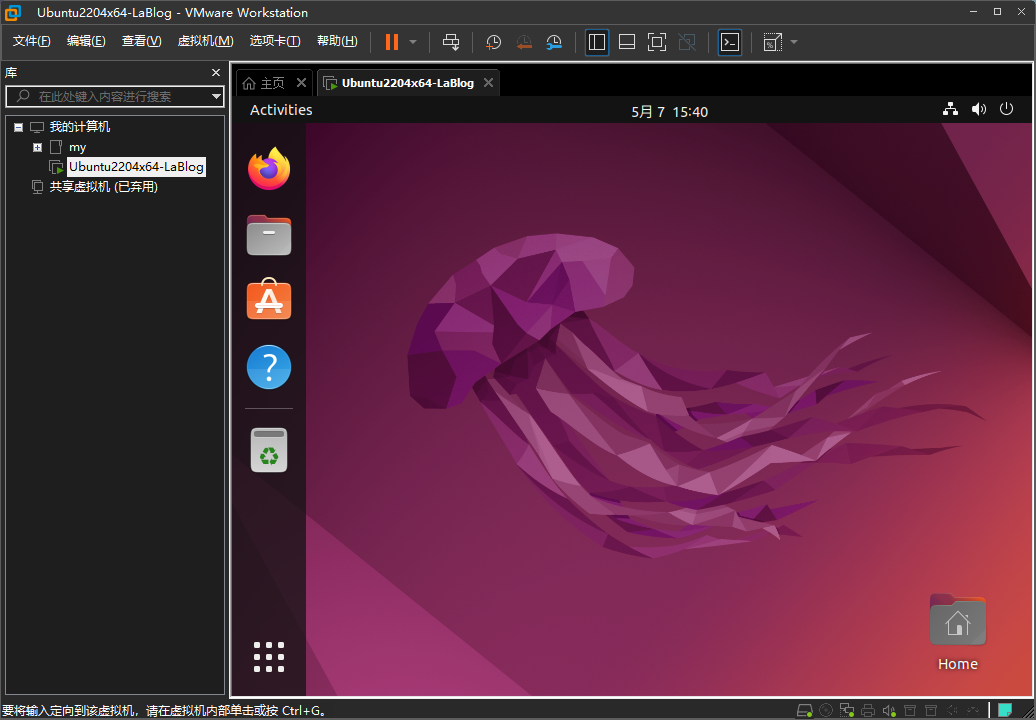Click the Ubuntu network status icon
The height and width of the screenshot is (720, 1036).
[x=950, y=109]
